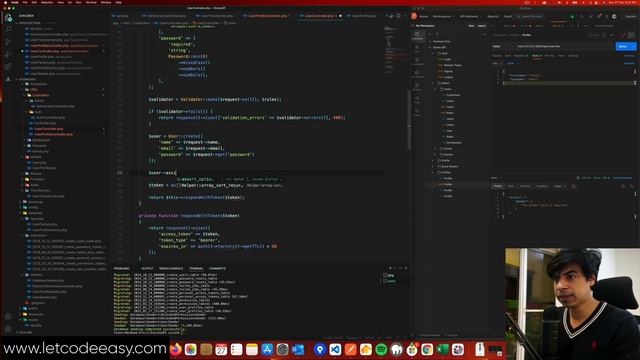Image resolution: width=640 pixels, height=360 pixels.
Task: Click Beautify link in request body
Action: [629, 63]
